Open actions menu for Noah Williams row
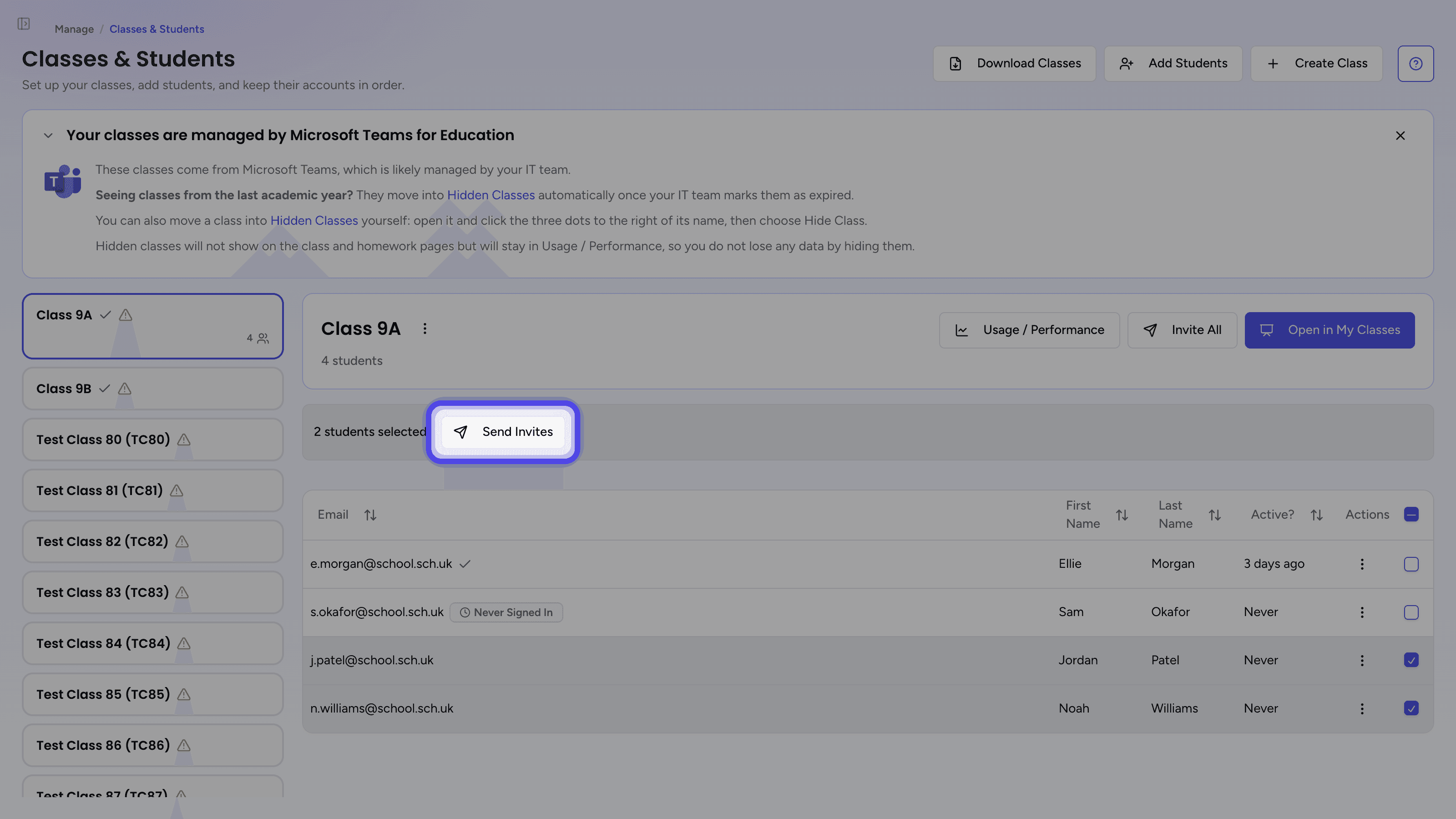 click(1362, 708)
